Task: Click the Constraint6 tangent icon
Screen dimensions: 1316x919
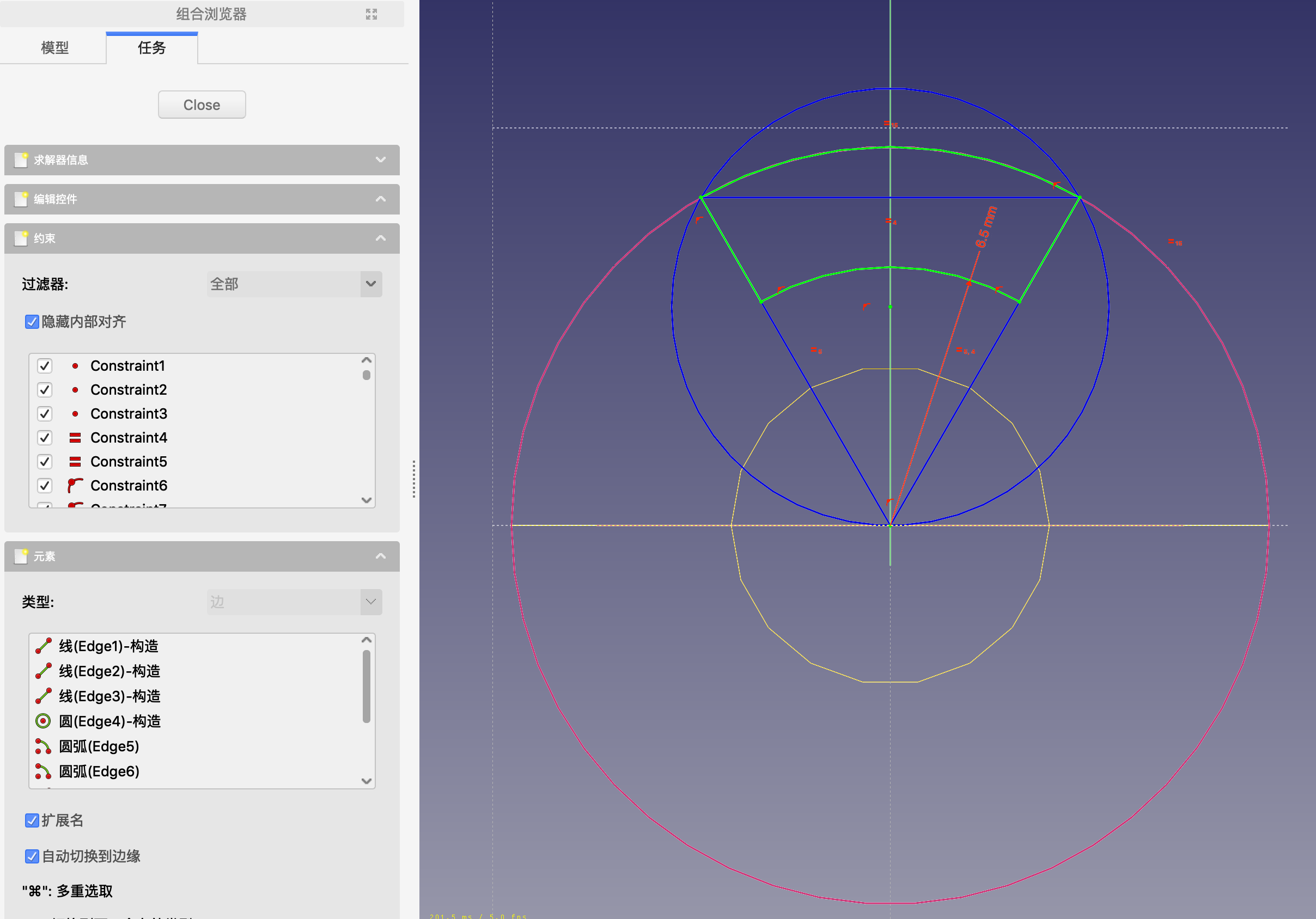Action: [75, 485]
